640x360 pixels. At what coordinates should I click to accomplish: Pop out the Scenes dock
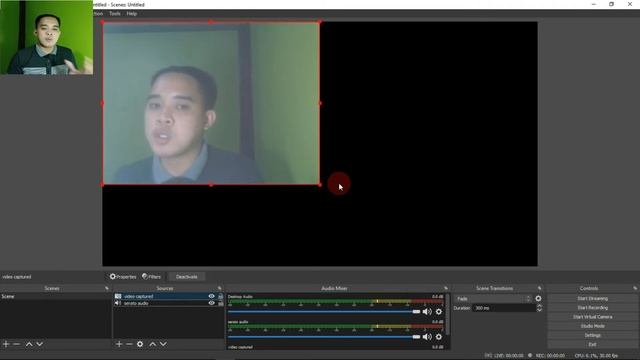point(107,288)
